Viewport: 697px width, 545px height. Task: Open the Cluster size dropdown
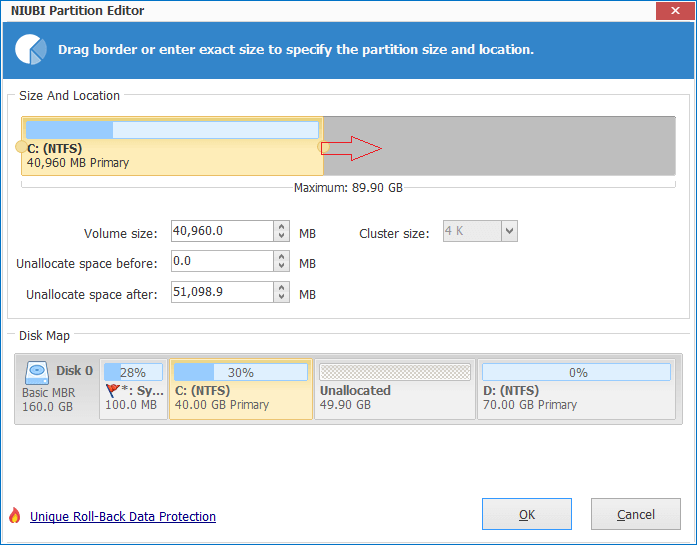(509, 232)
